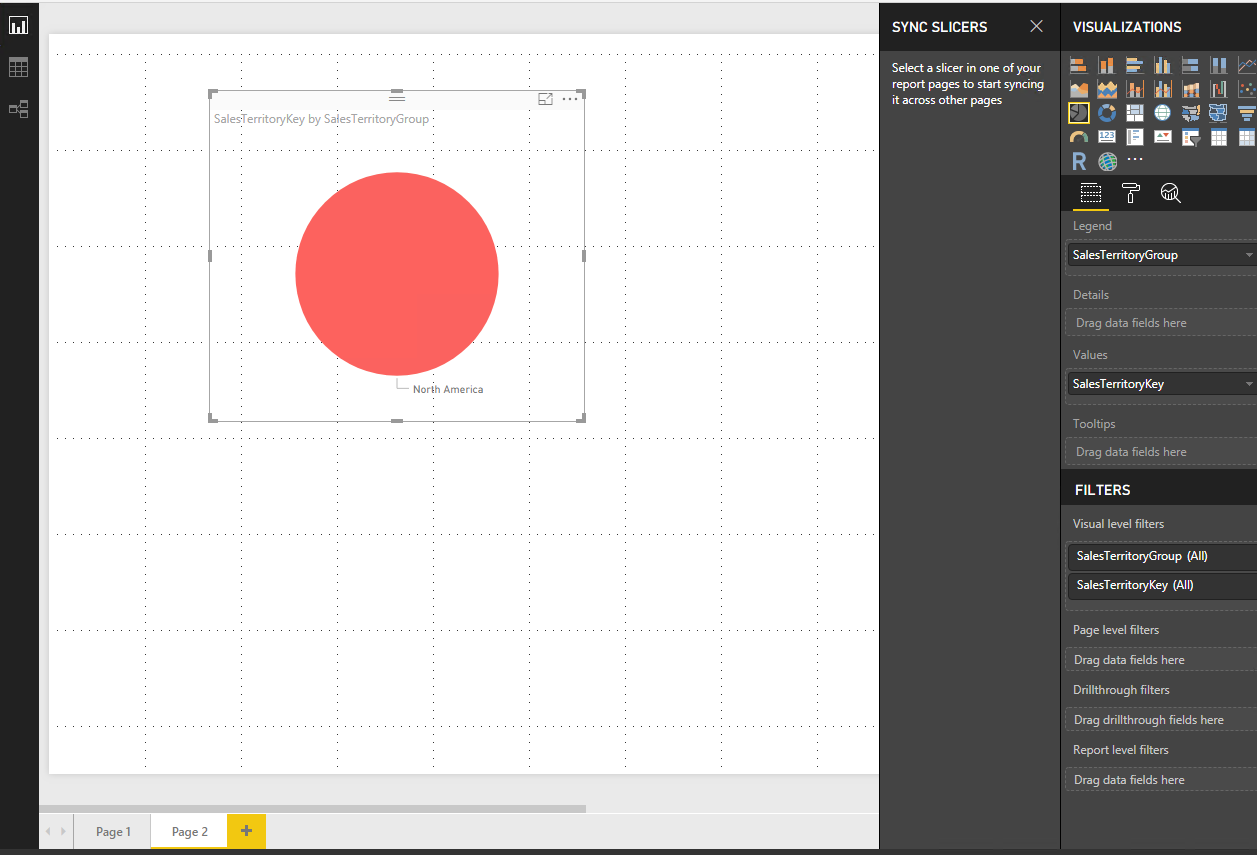Open the Data table view icon
The width and height of the screenshot is (1257, 855).
tap(18, 67)
